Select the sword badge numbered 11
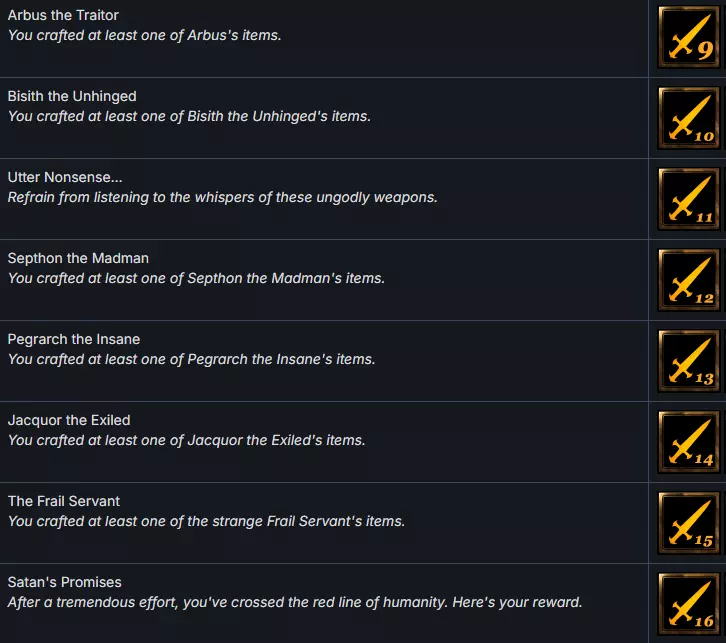The width and height of the screenshot is (726, 643). [688, 199]
